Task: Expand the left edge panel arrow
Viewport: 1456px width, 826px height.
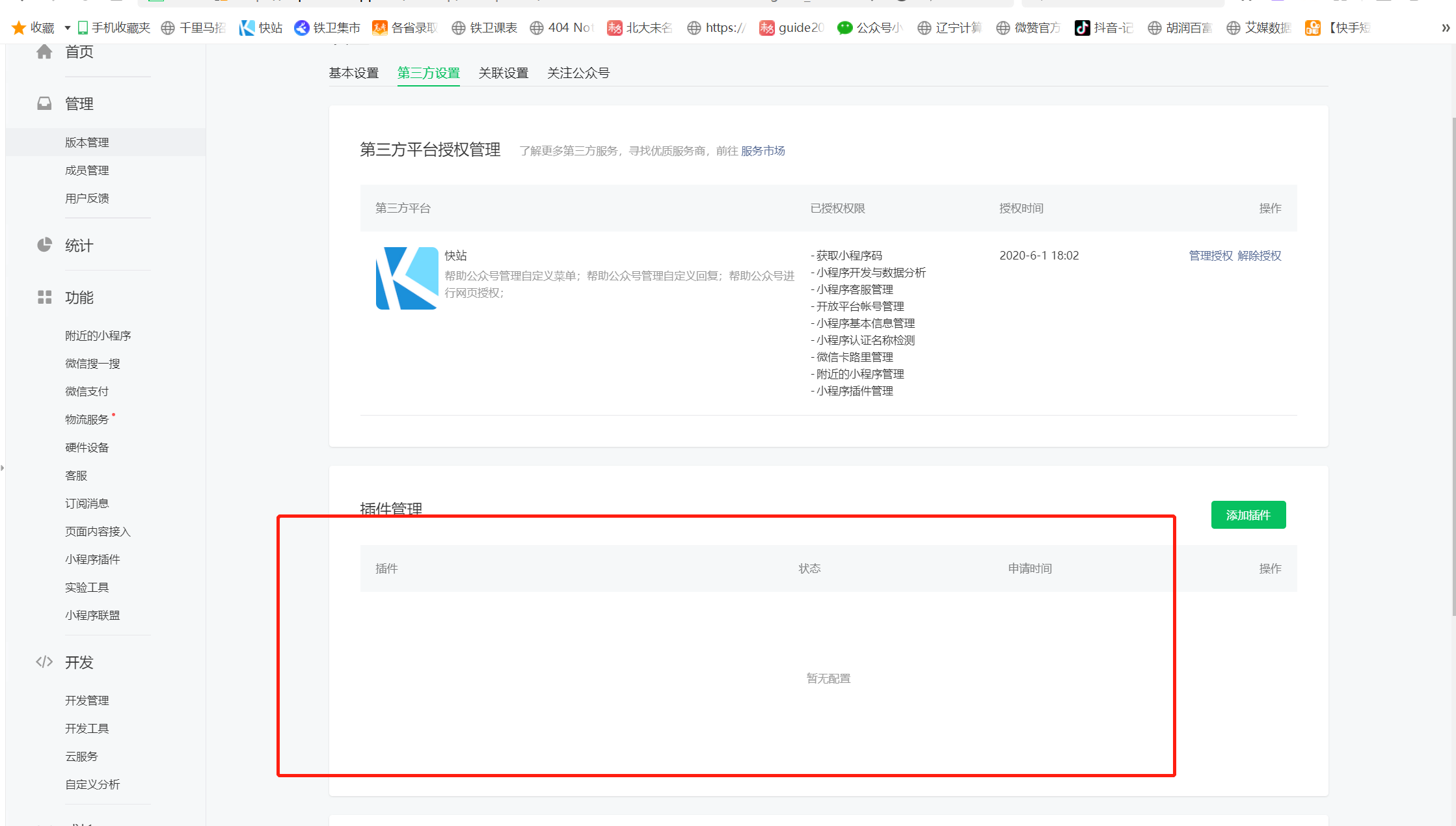Action: (x=3, y=468)
